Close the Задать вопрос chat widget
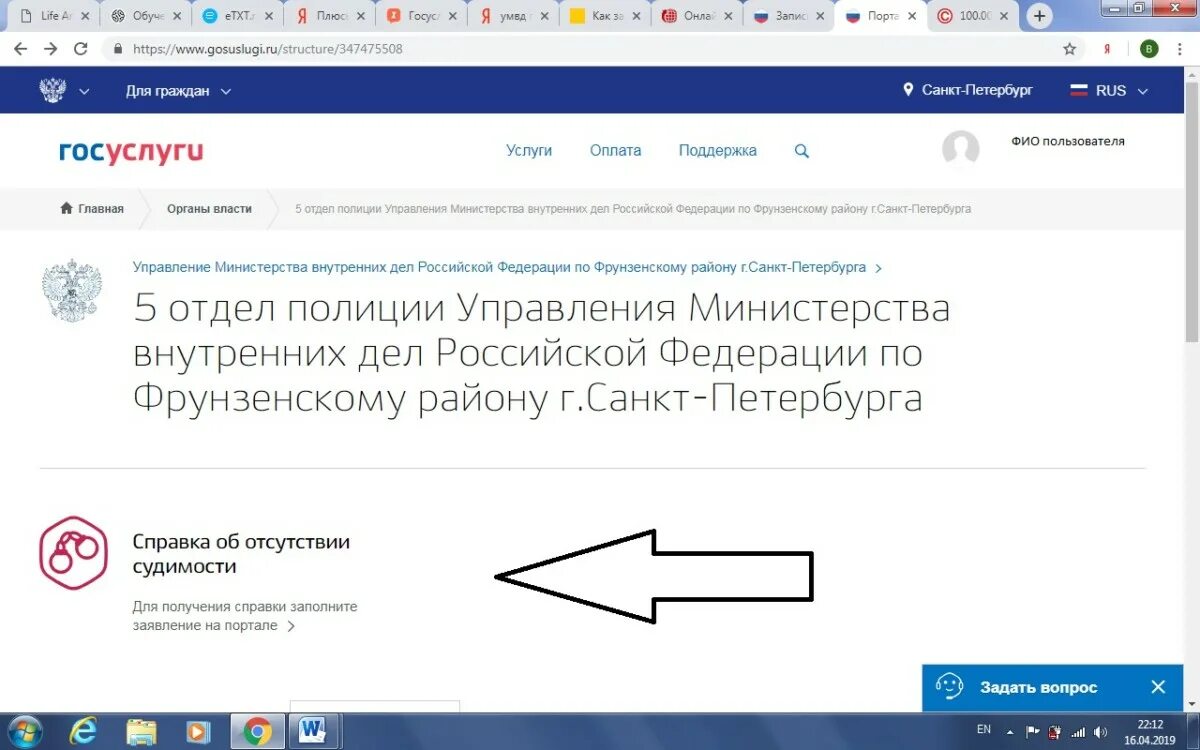 (x=1158, y=687)
